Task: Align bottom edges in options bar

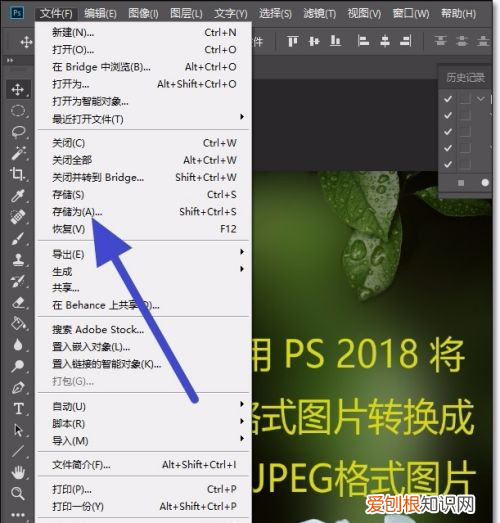Action: pos(335,41)
